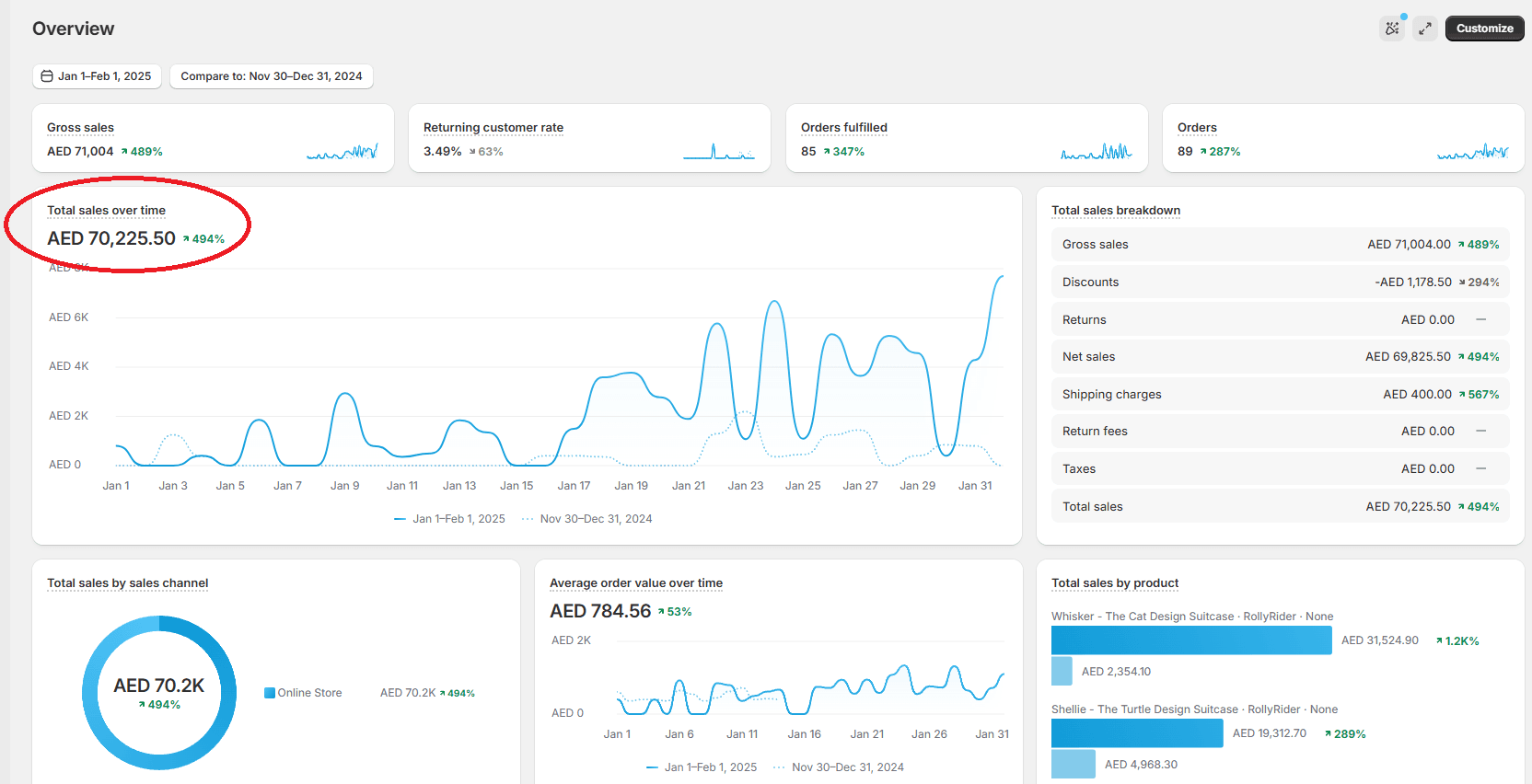Toggle Nov 30–Dec 31, 2024 legend in average order chart

[839, 767]
